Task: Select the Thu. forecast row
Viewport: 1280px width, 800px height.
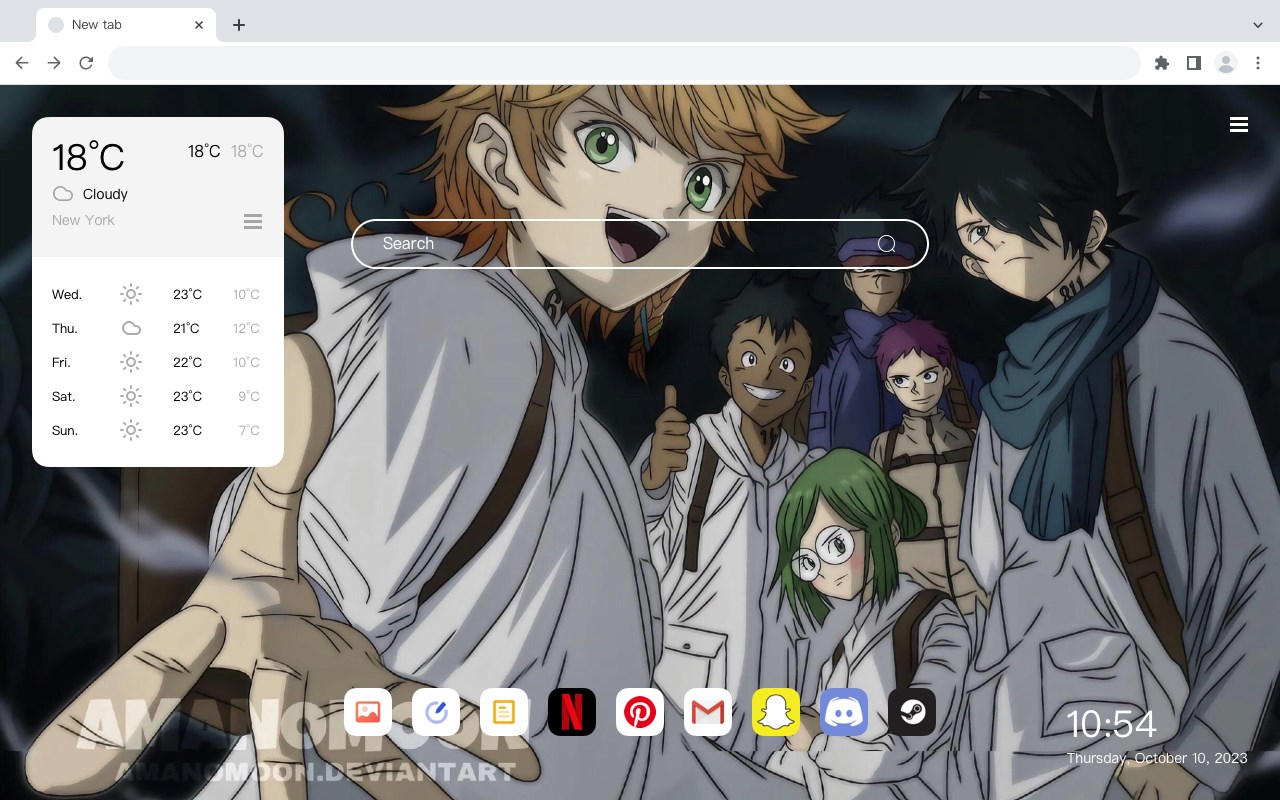Action: (157, 328)
